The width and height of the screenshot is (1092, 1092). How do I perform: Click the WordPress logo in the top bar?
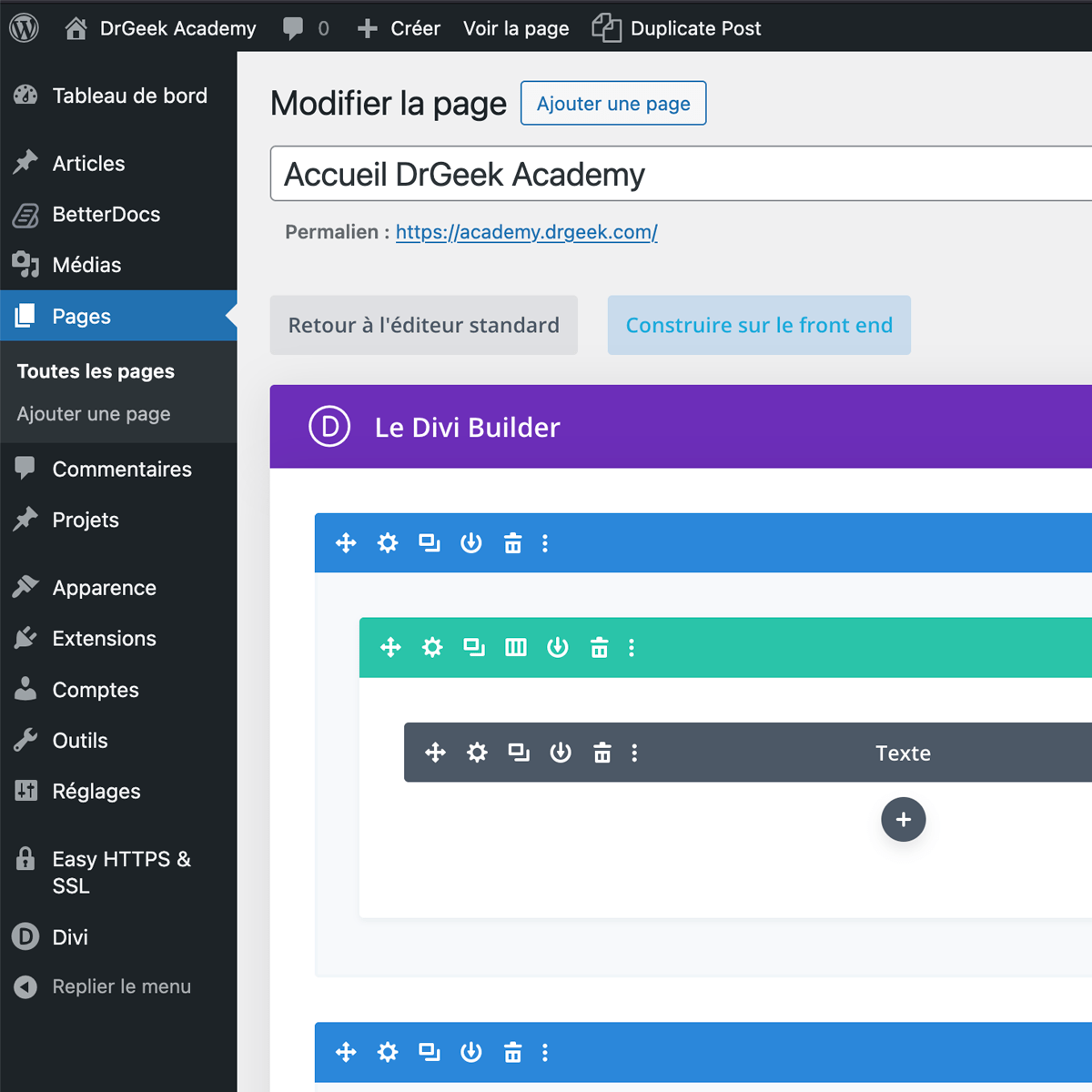point(24,27)
